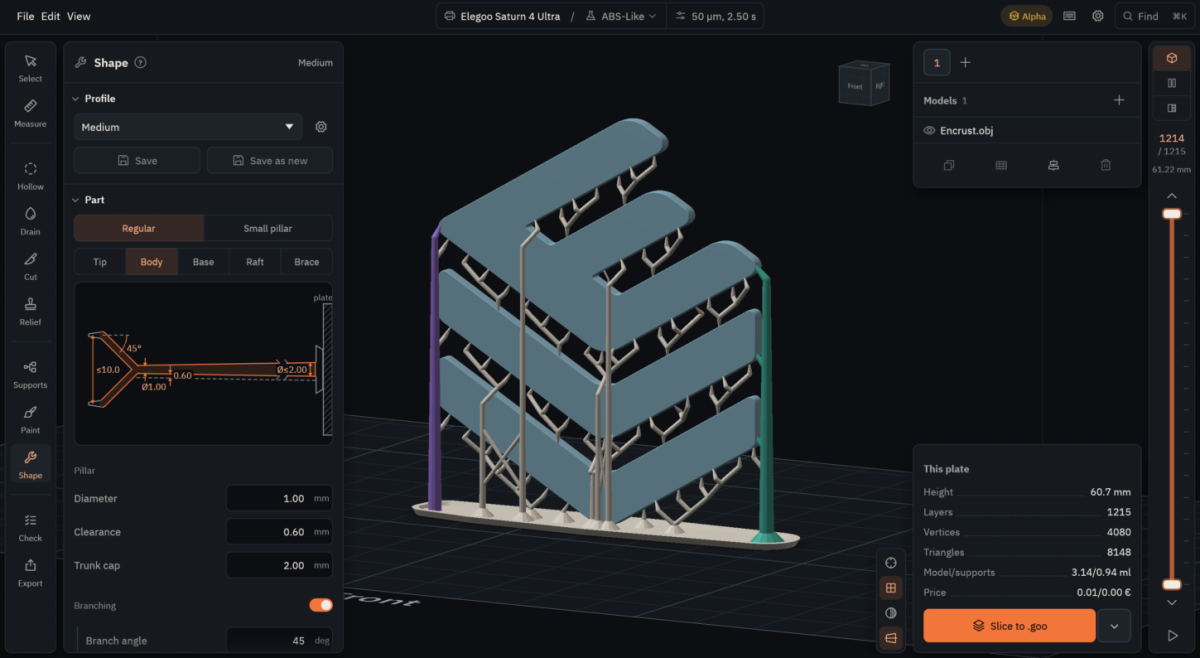Switch to 3D cube view mode
This screenshot has width=1200, height=658.
[x=1172, y=58]
